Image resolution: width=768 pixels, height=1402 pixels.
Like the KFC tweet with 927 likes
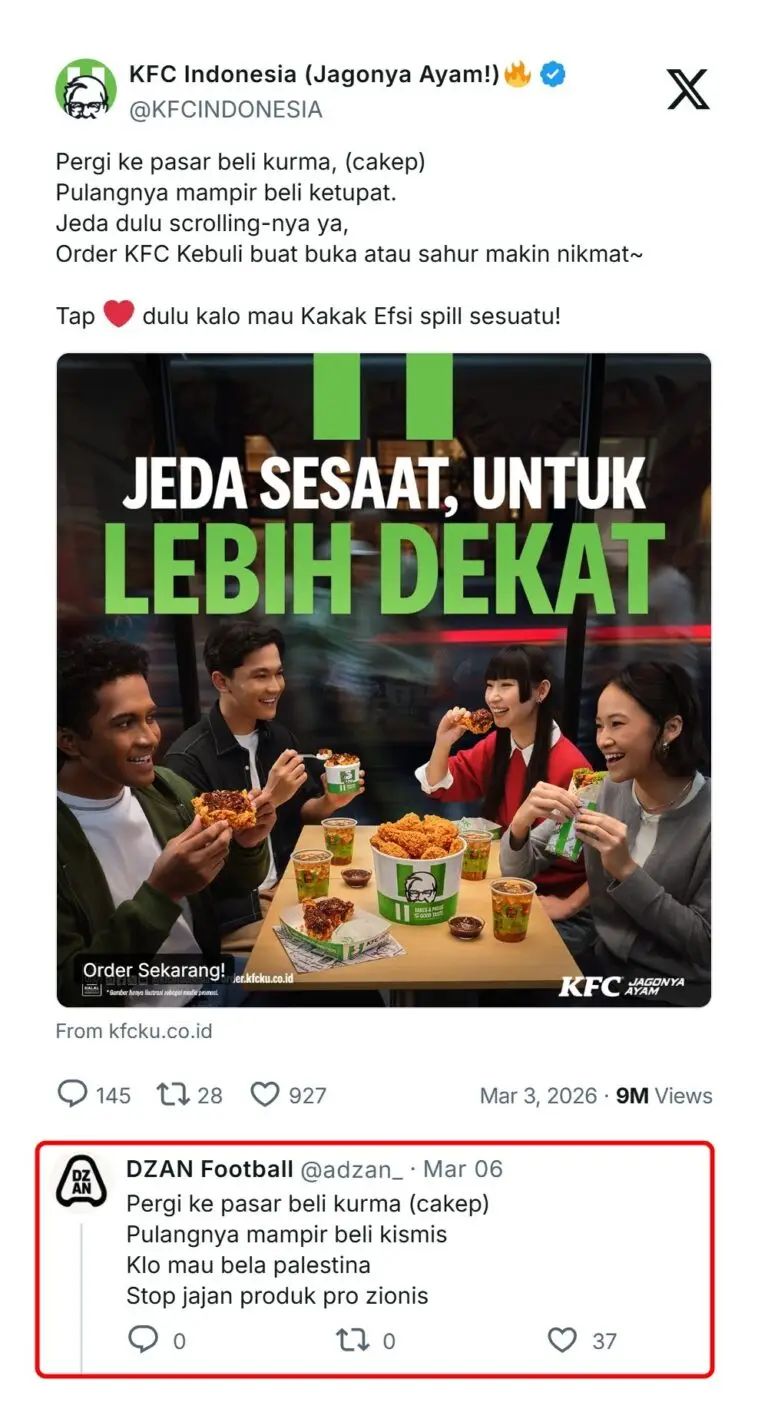click(264, 1094)
